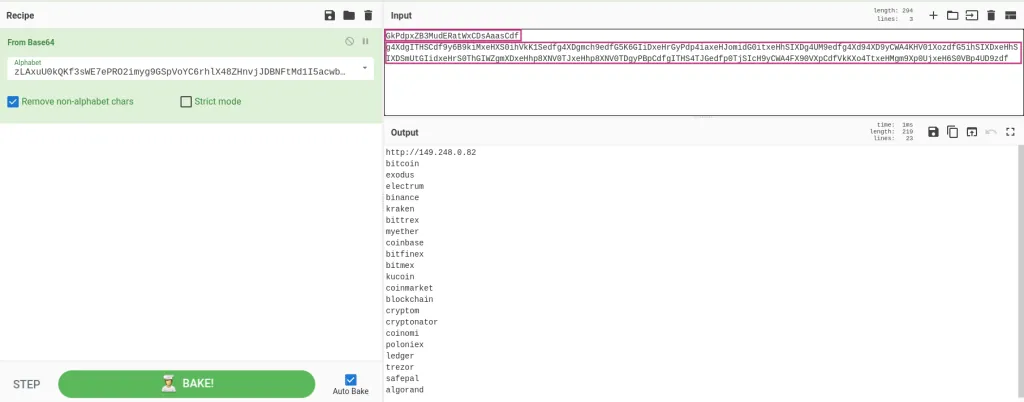
Task: Save the current recipe
Action: coord(330,15)
